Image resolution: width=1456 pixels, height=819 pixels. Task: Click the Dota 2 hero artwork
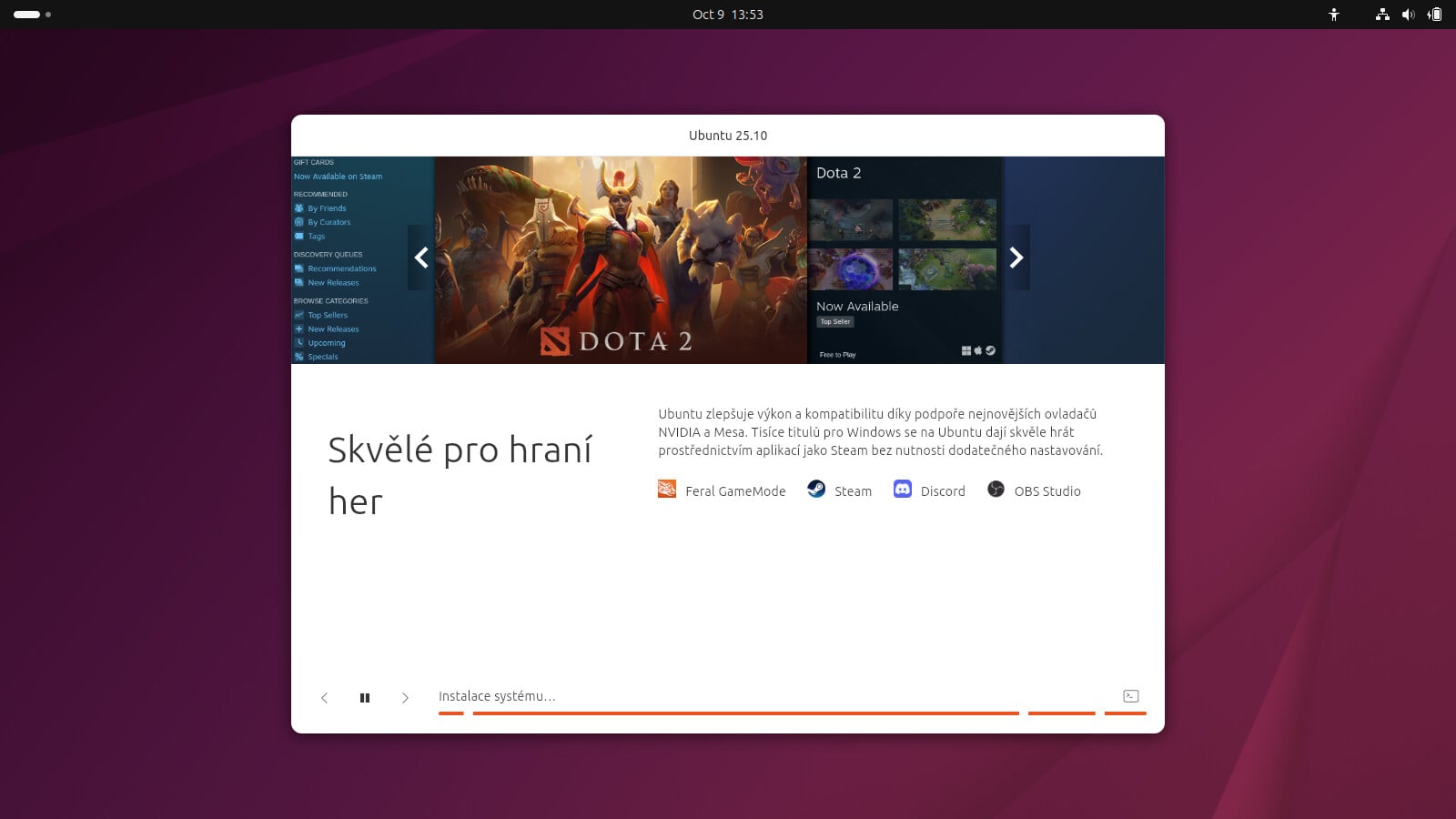[x=621, y=260]
